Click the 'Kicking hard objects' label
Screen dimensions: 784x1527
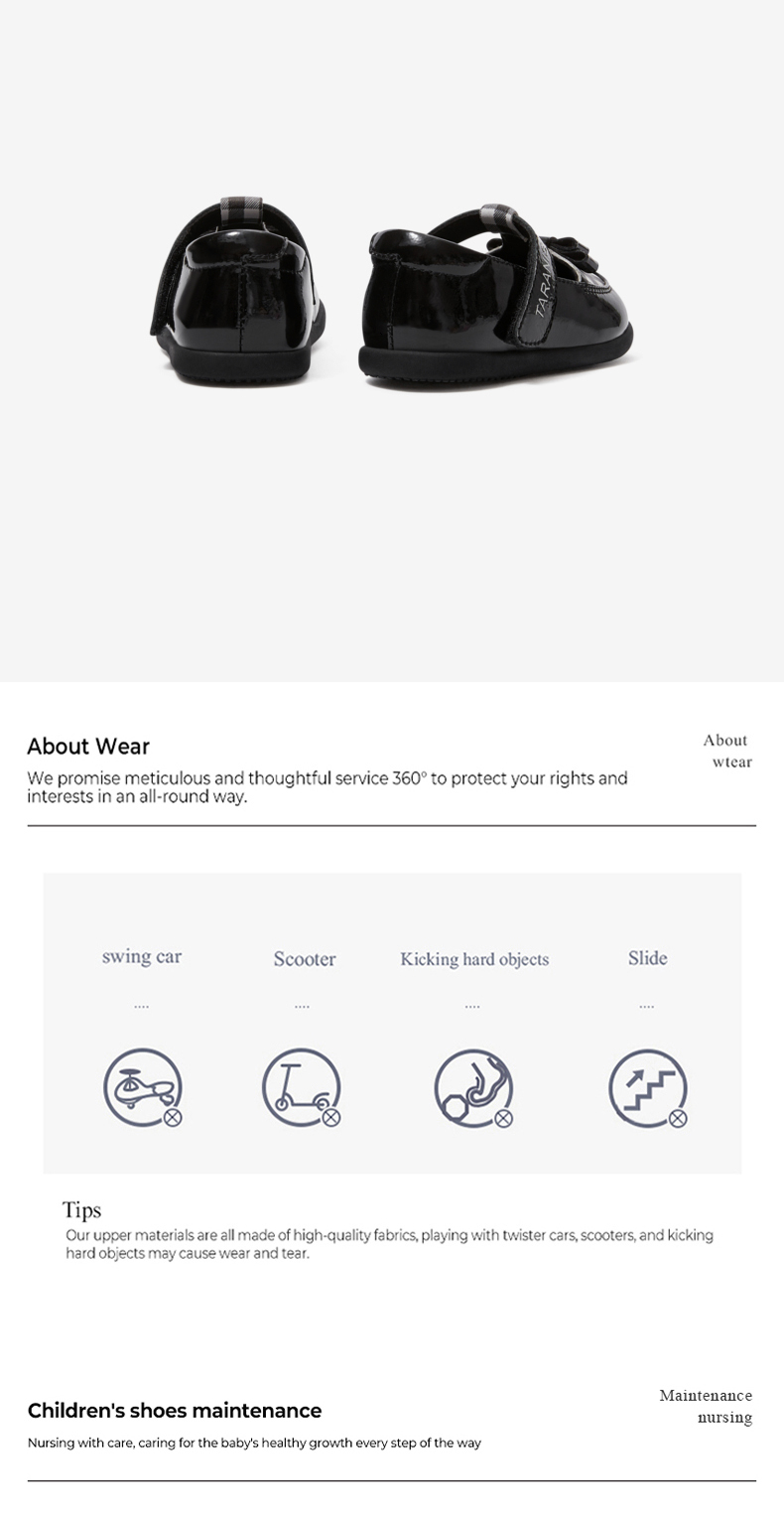[474, 959]
